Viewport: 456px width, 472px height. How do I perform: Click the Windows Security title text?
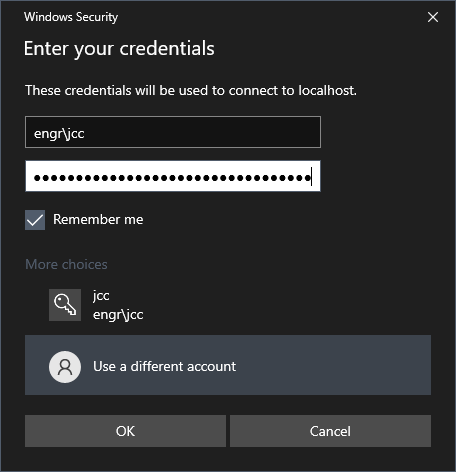coord(71,17)
